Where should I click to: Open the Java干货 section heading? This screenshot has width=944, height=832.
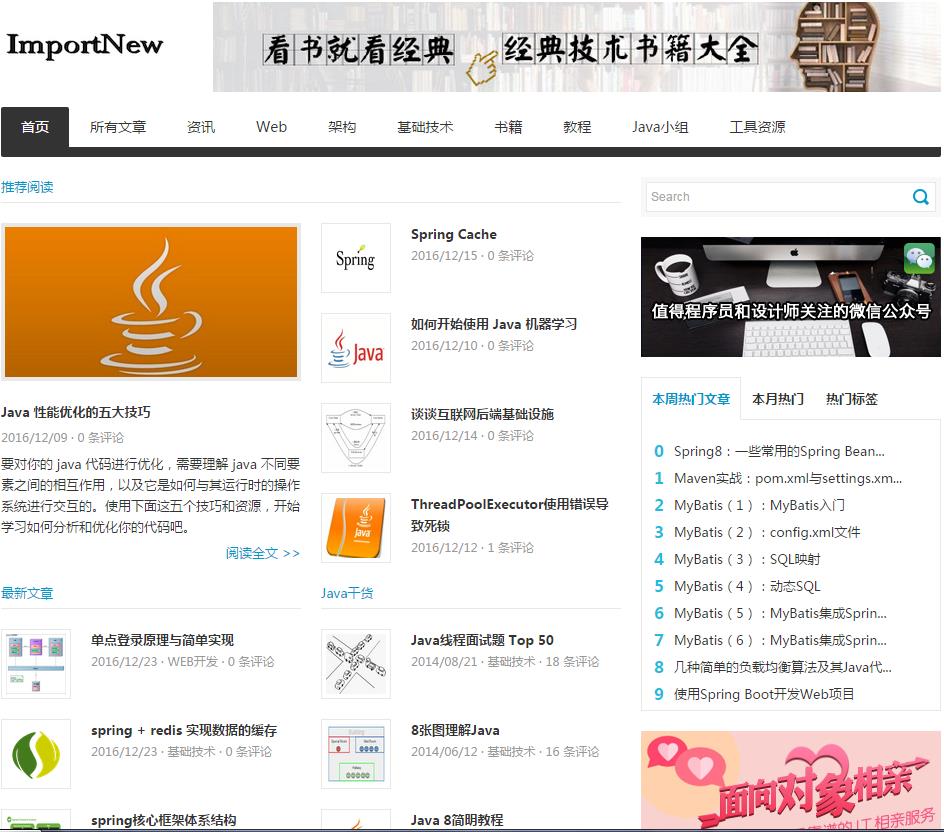point(347,593)
